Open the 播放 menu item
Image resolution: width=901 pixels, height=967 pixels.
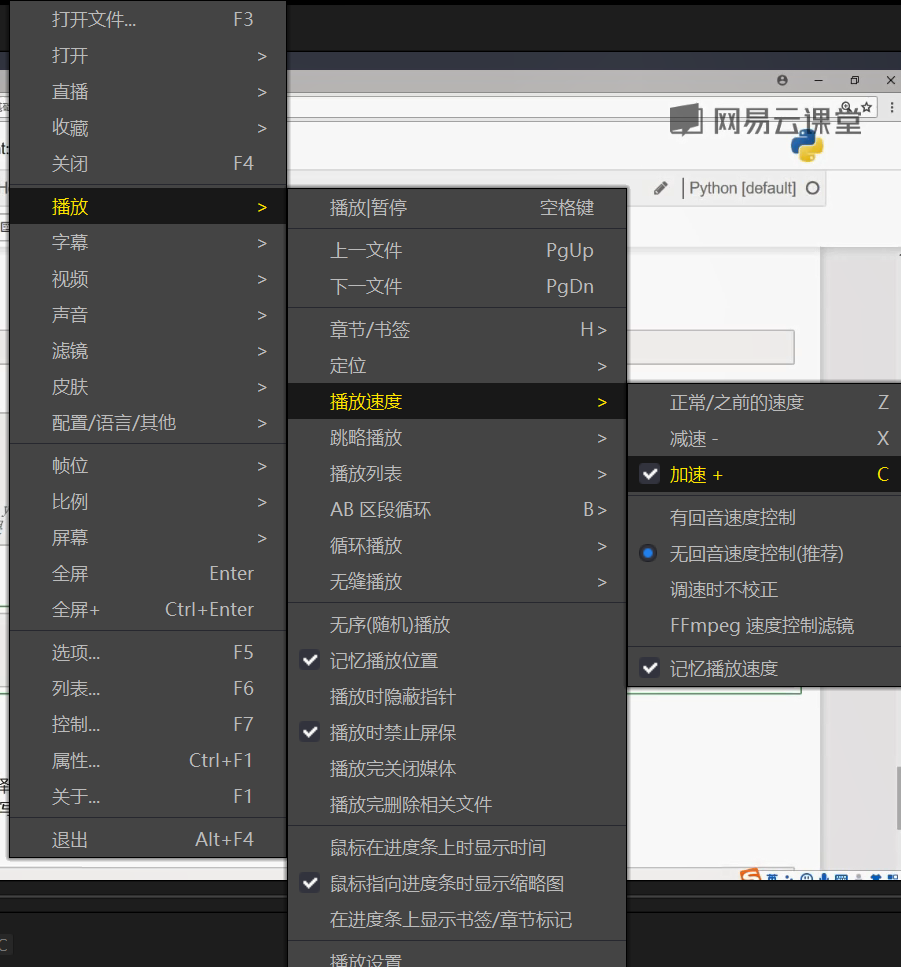point(148,207)
